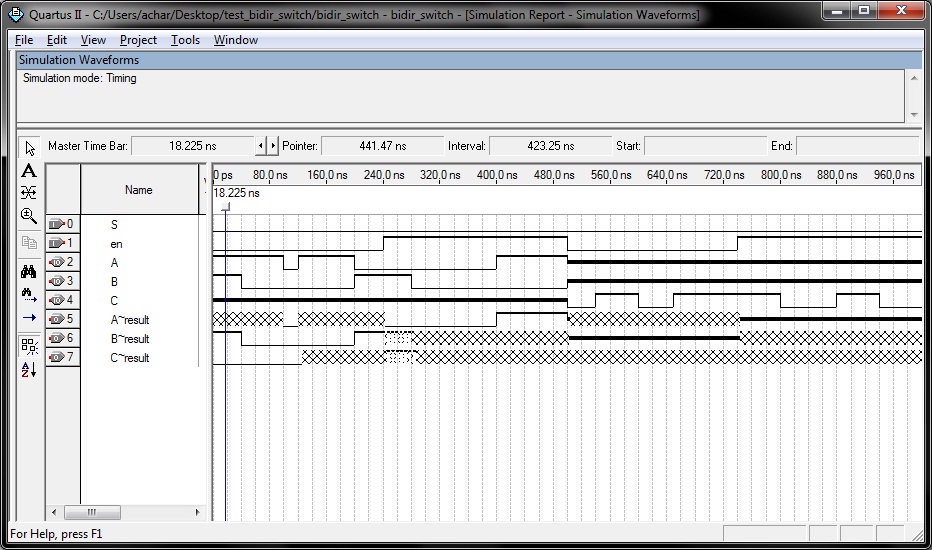Viewport: 932px width, 550px height.
Task: Click the time bar handle at 18.225 ns
Action: tap(226, 206)
